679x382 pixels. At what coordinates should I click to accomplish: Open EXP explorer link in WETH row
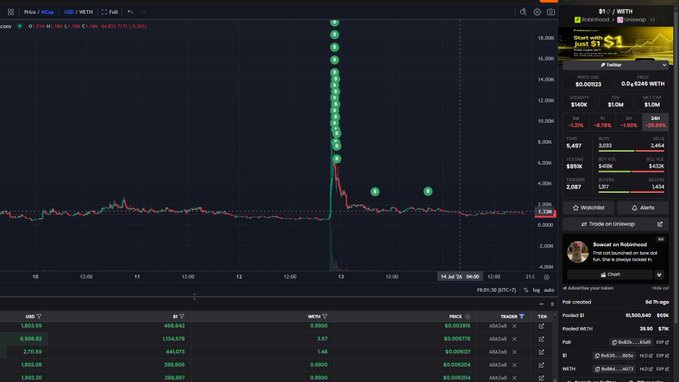pyautogui.click(x=662, y=369)
